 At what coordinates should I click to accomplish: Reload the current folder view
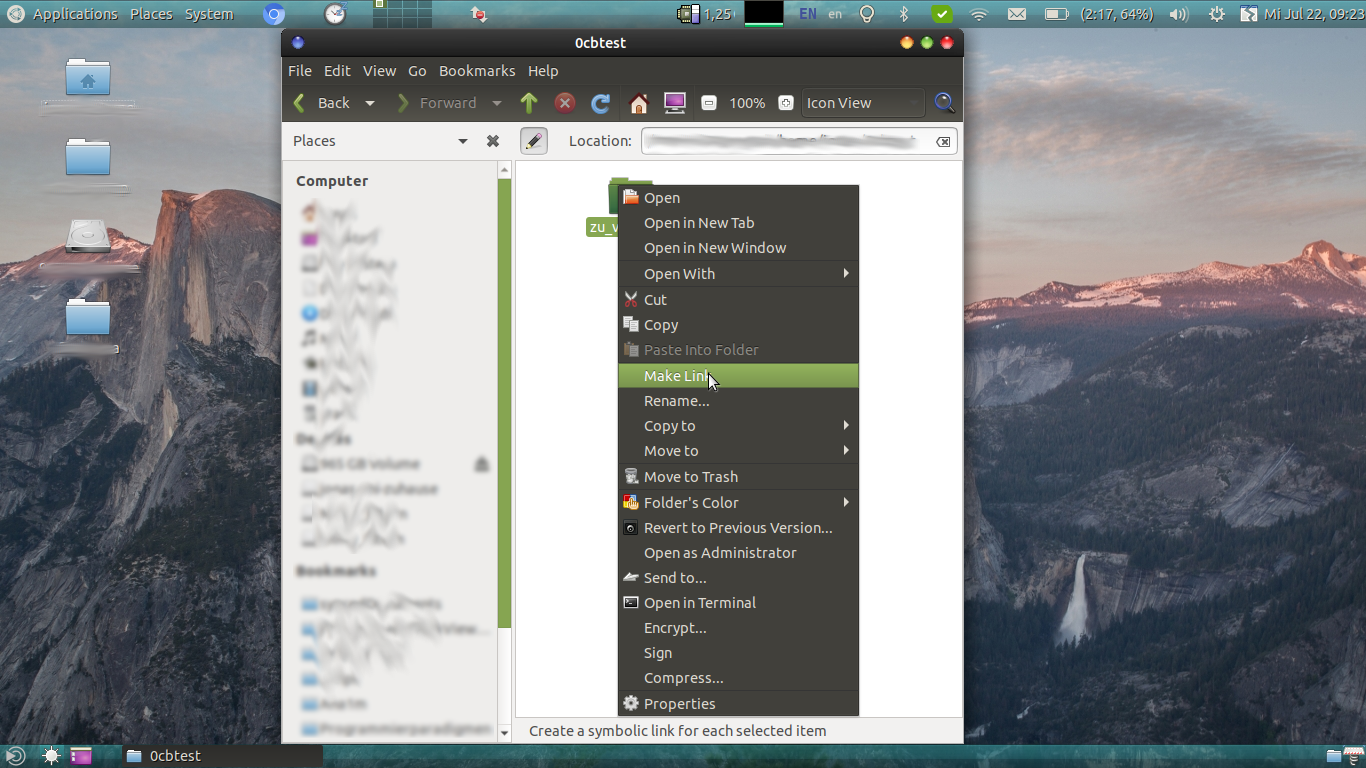pyautogui.click(x=600, y=102)
